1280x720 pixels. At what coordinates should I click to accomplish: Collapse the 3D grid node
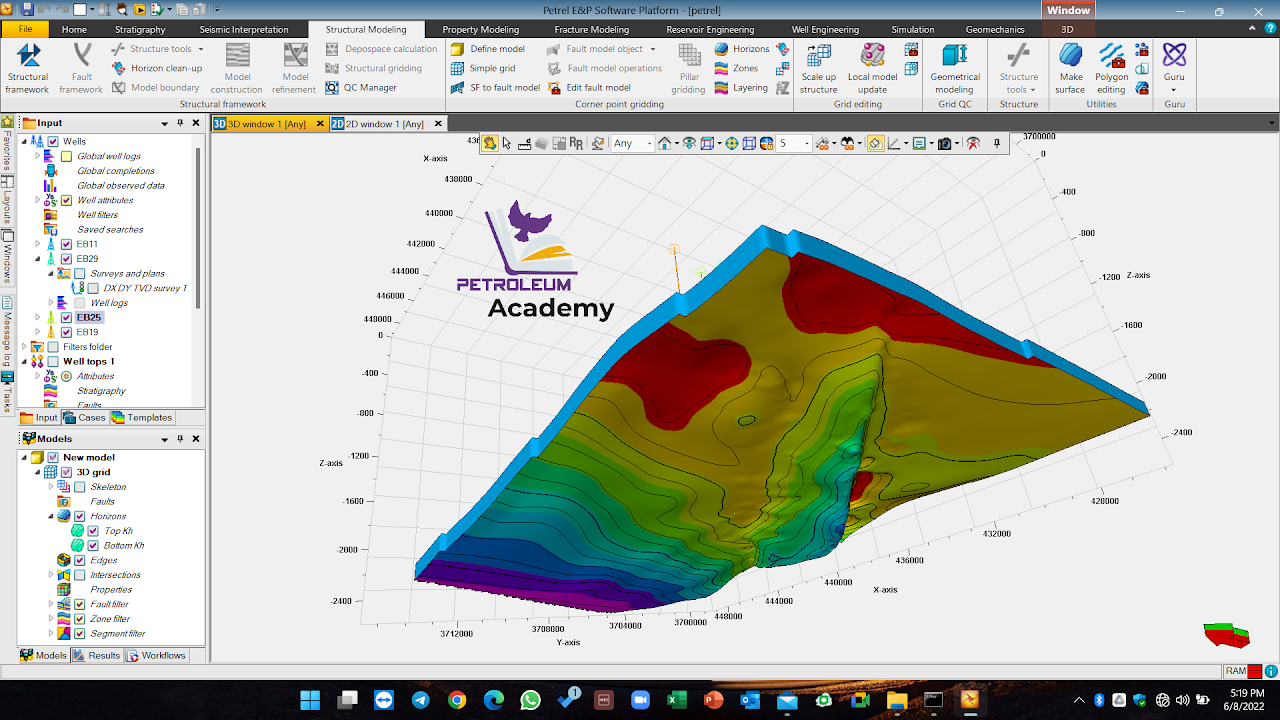click(38, 472)
